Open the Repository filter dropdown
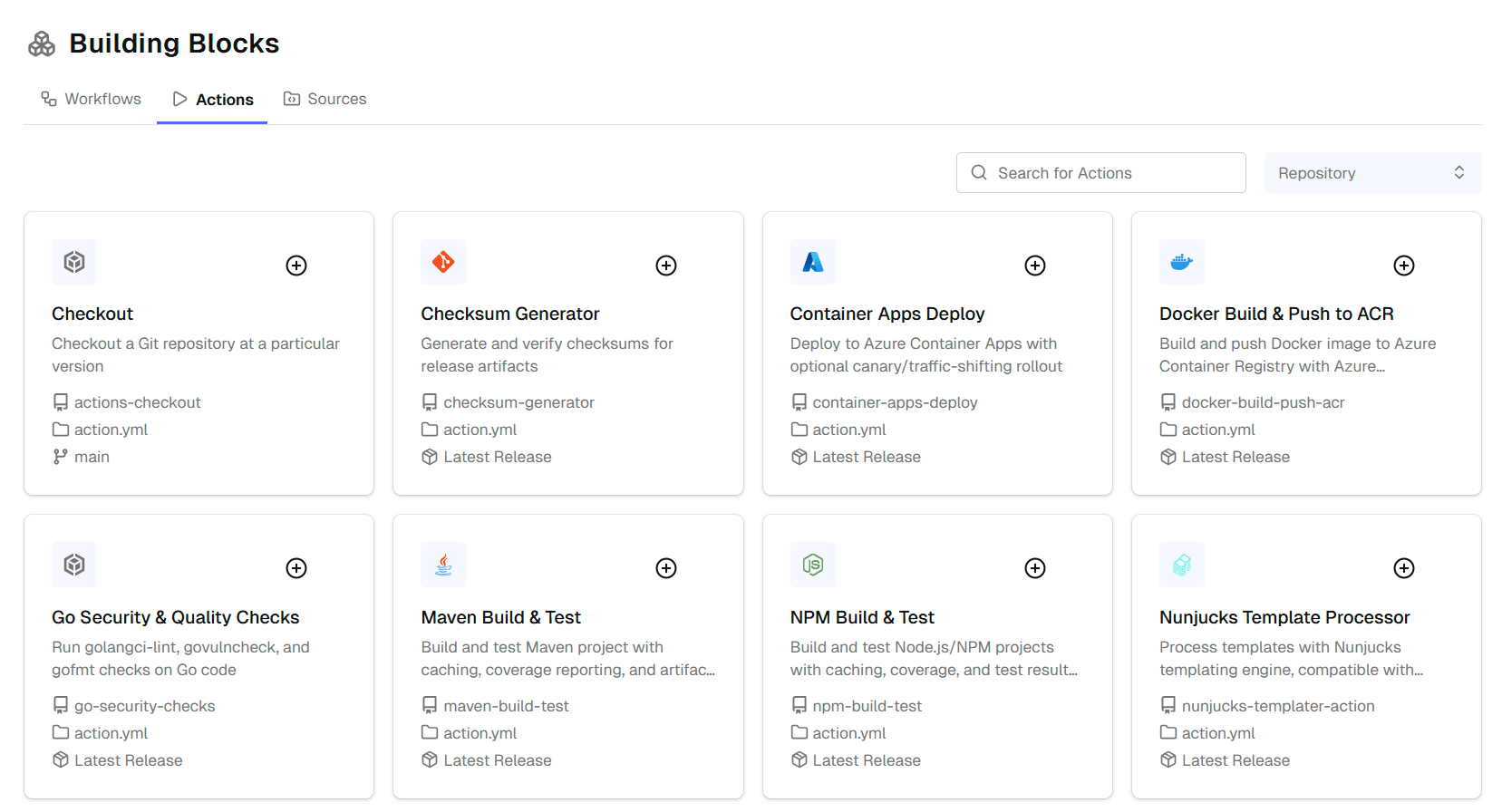 tap(1372, 173)
